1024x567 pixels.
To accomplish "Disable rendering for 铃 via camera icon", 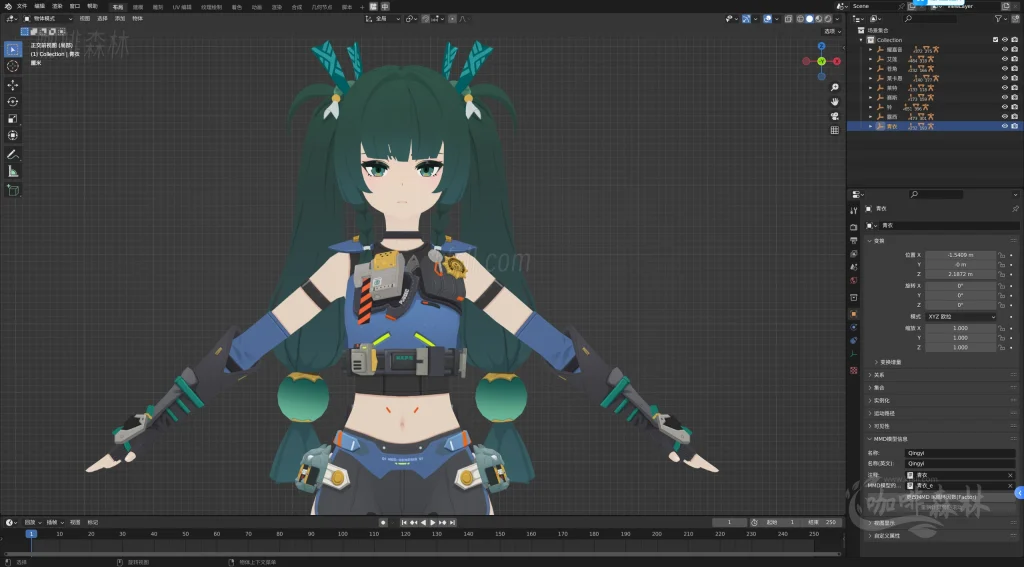I will 1014,107.
